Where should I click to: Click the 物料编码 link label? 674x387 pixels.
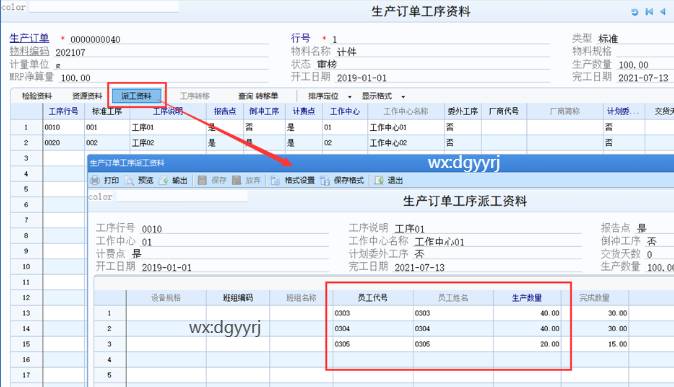click(29, 51)
